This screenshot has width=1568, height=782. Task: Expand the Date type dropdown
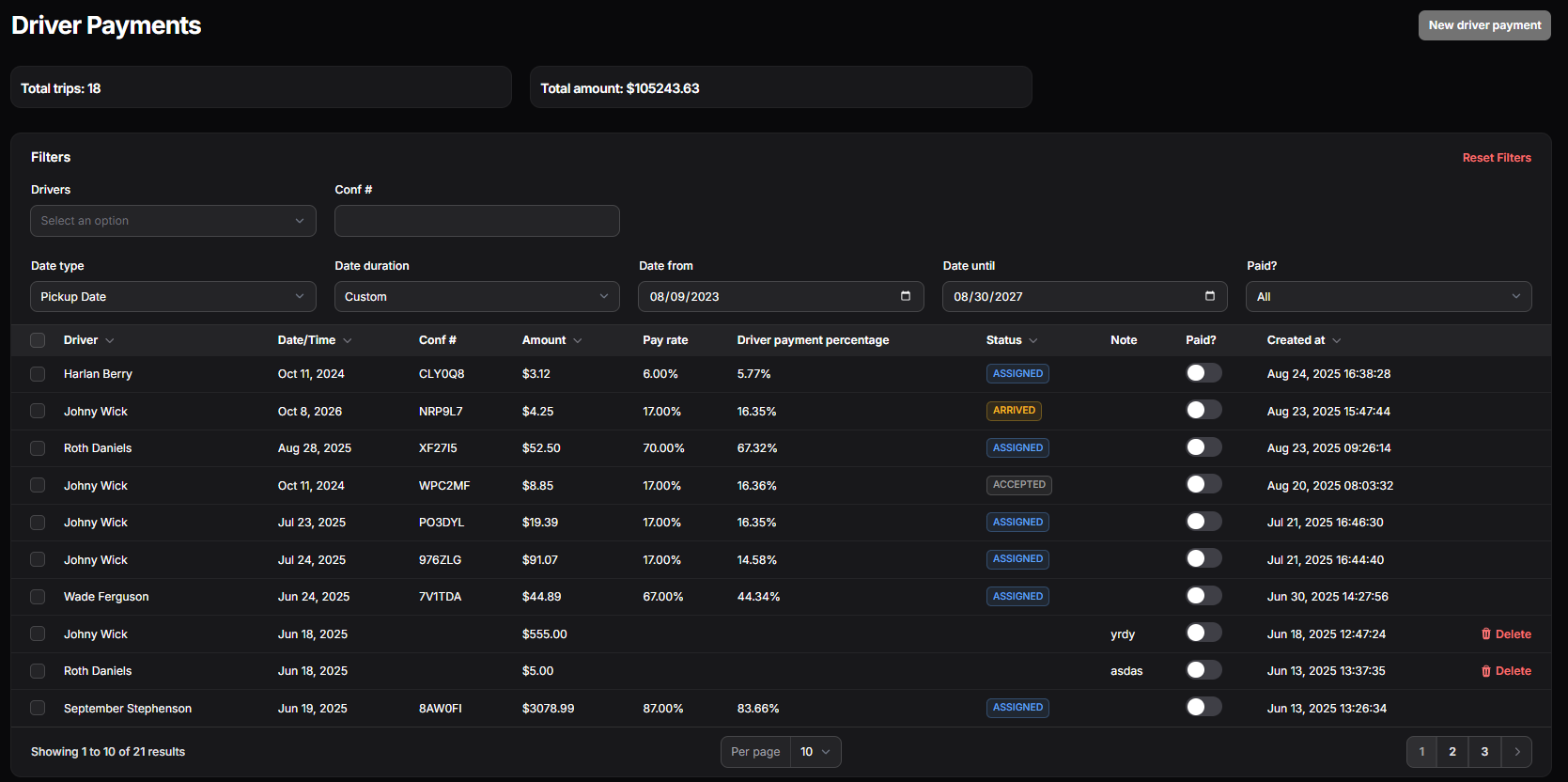point(173,297)
